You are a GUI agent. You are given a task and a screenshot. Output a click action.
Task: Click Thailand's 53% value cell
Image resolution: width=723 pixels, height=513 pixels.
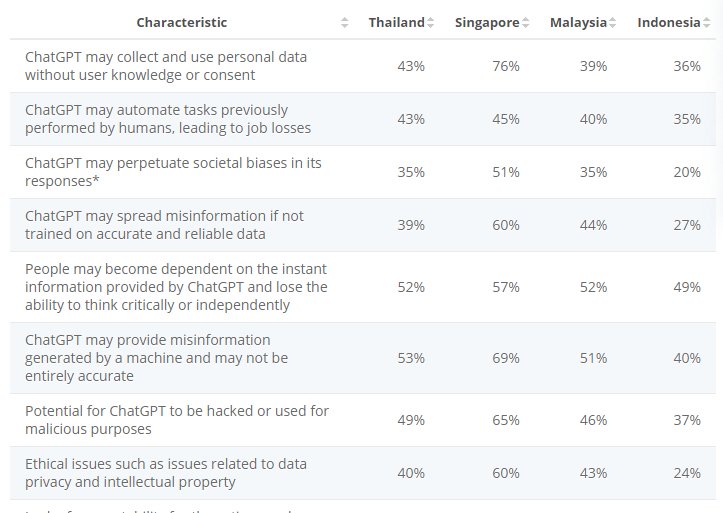410,358
